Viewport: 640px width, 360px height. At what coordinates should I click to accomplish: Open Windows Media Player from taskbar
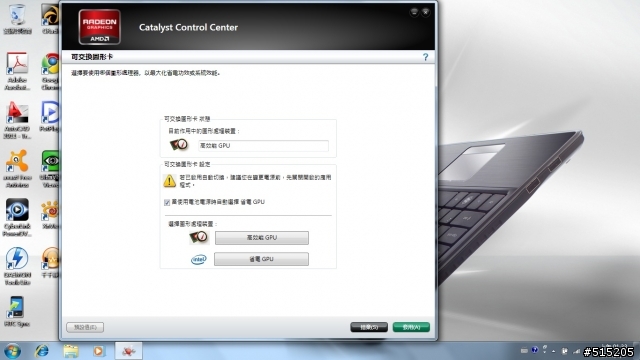point(98,351)
